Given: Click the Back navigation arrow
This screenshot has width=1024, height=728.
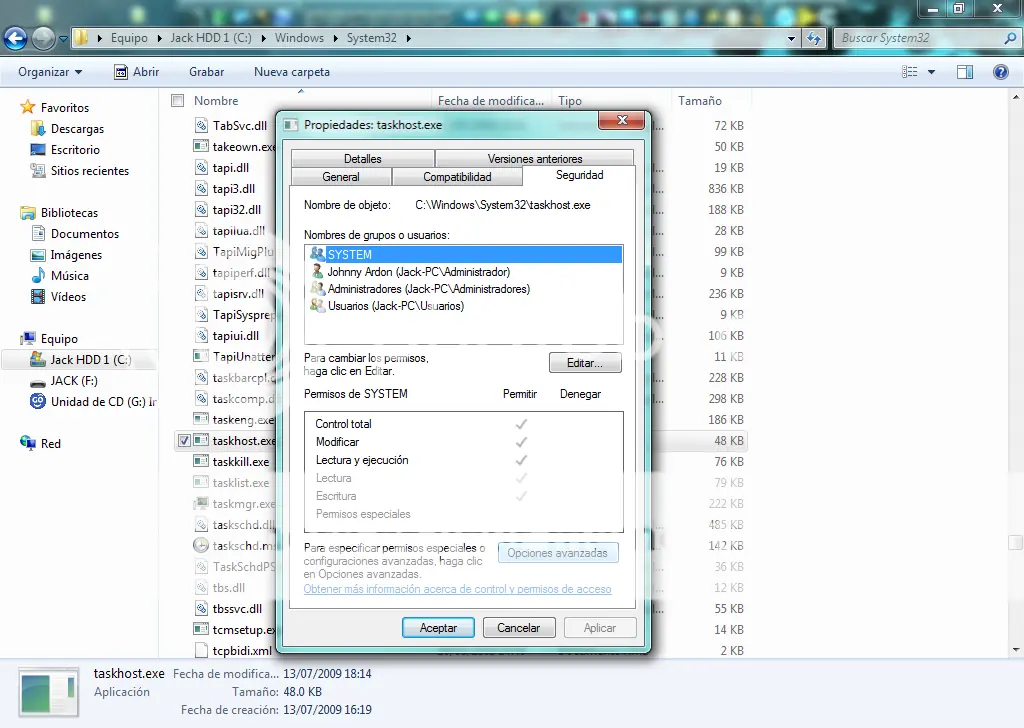Looking at the screenshot, I should [x=16, y=39].
